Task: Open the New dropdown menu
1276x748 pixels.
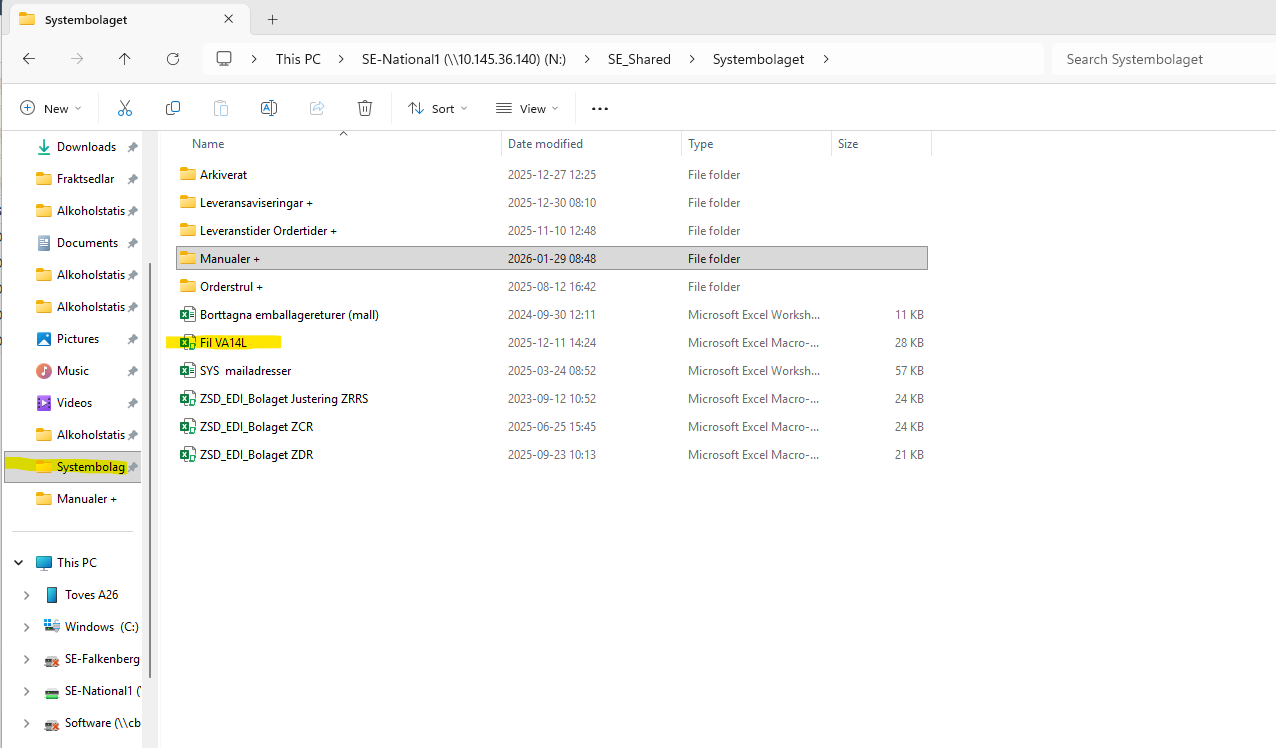Action: click(51, 108)
